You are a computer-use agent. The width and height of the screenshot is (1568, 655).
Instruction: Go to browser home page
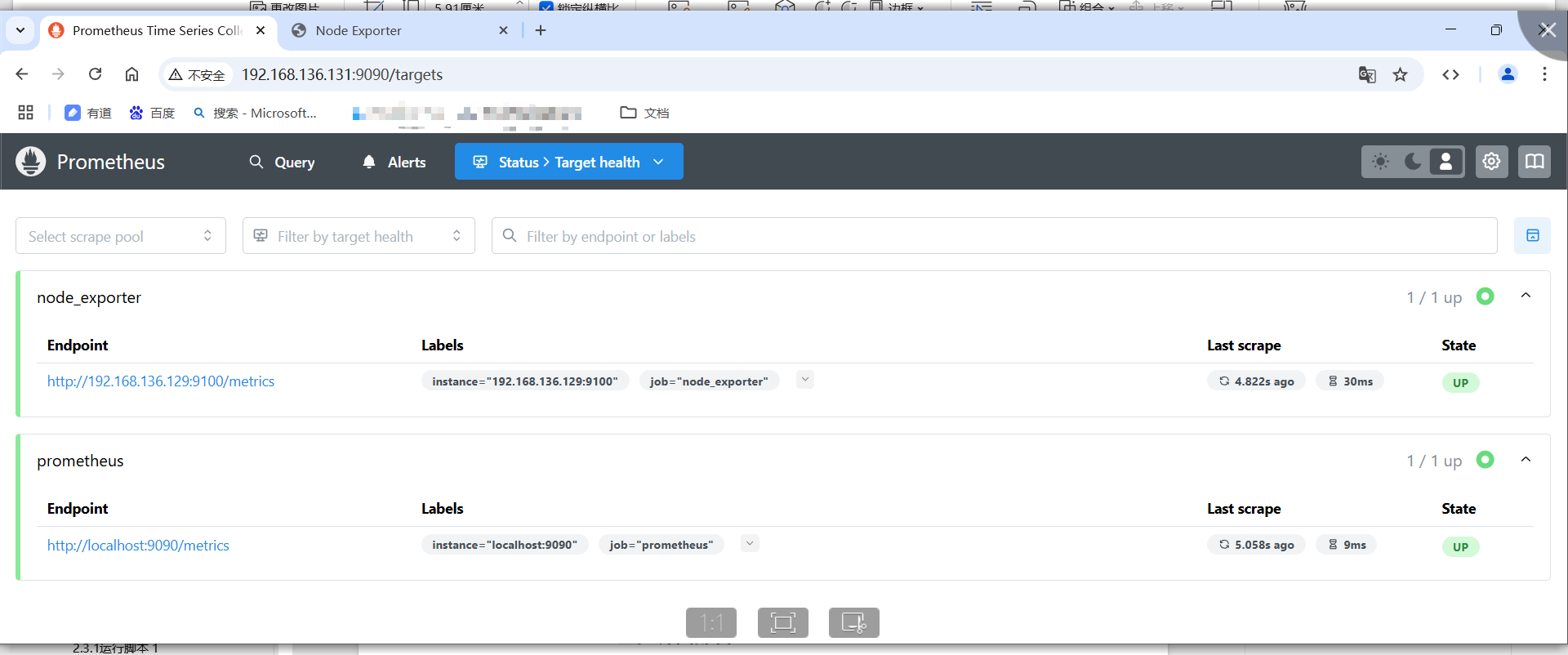point(131,74)
